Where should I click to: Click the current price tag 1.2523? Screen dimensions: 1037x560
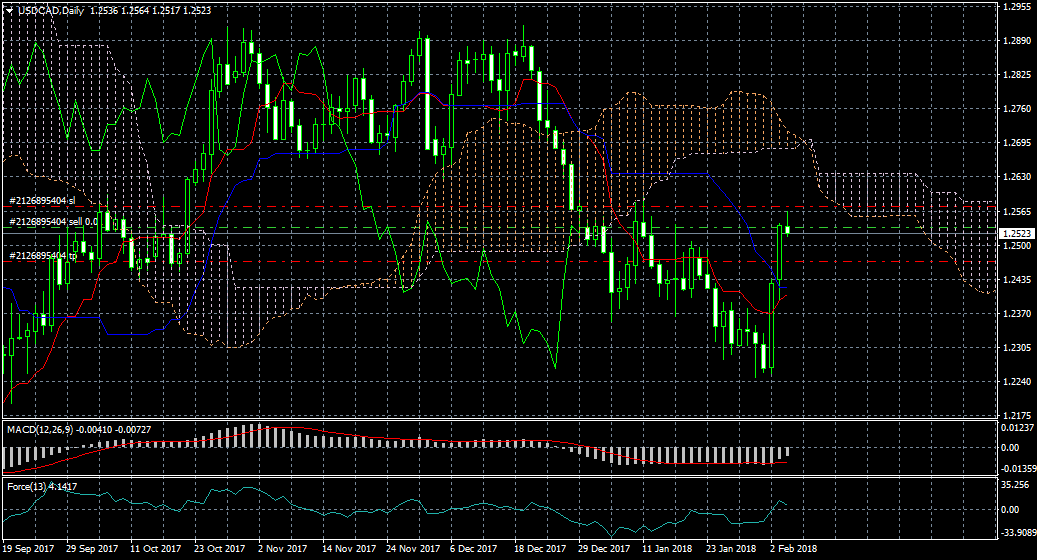pyautogui.click(x=1015, y=233)
